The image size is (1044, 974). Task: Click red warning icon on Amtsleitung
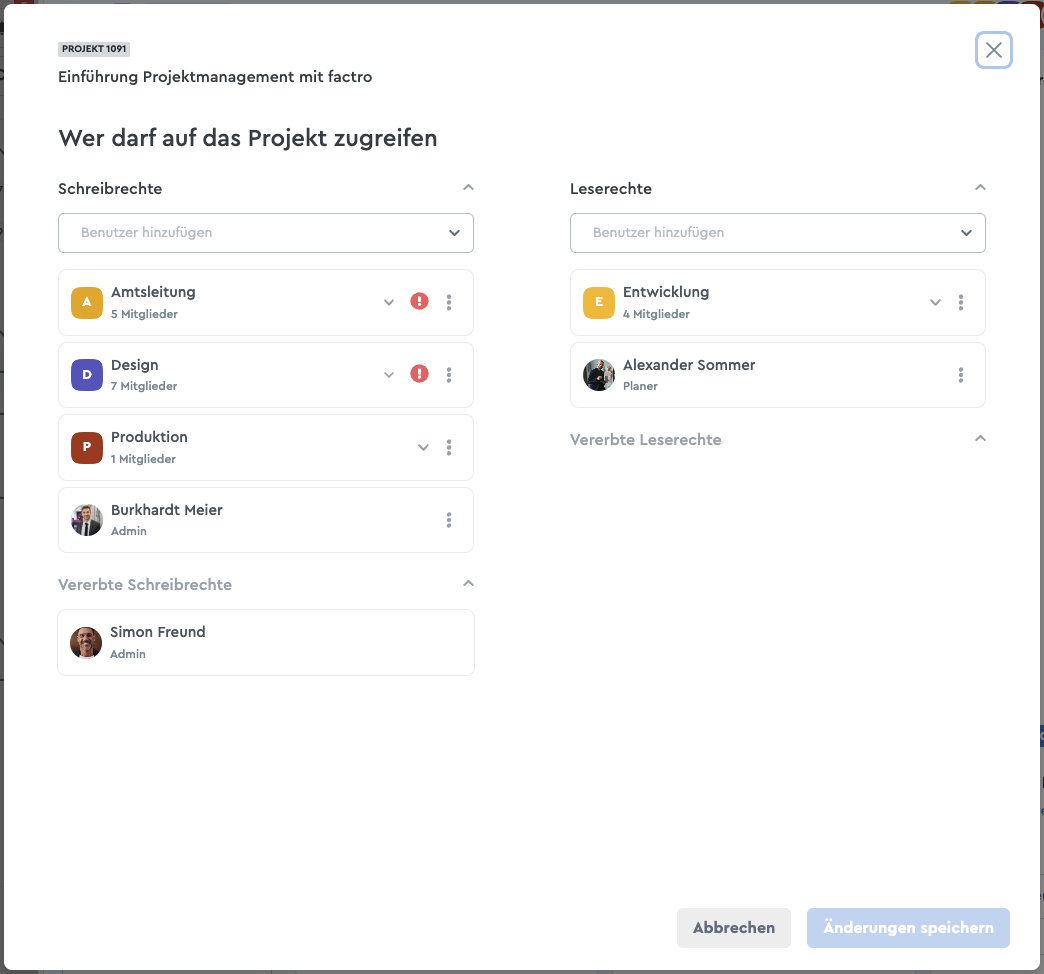419,302
